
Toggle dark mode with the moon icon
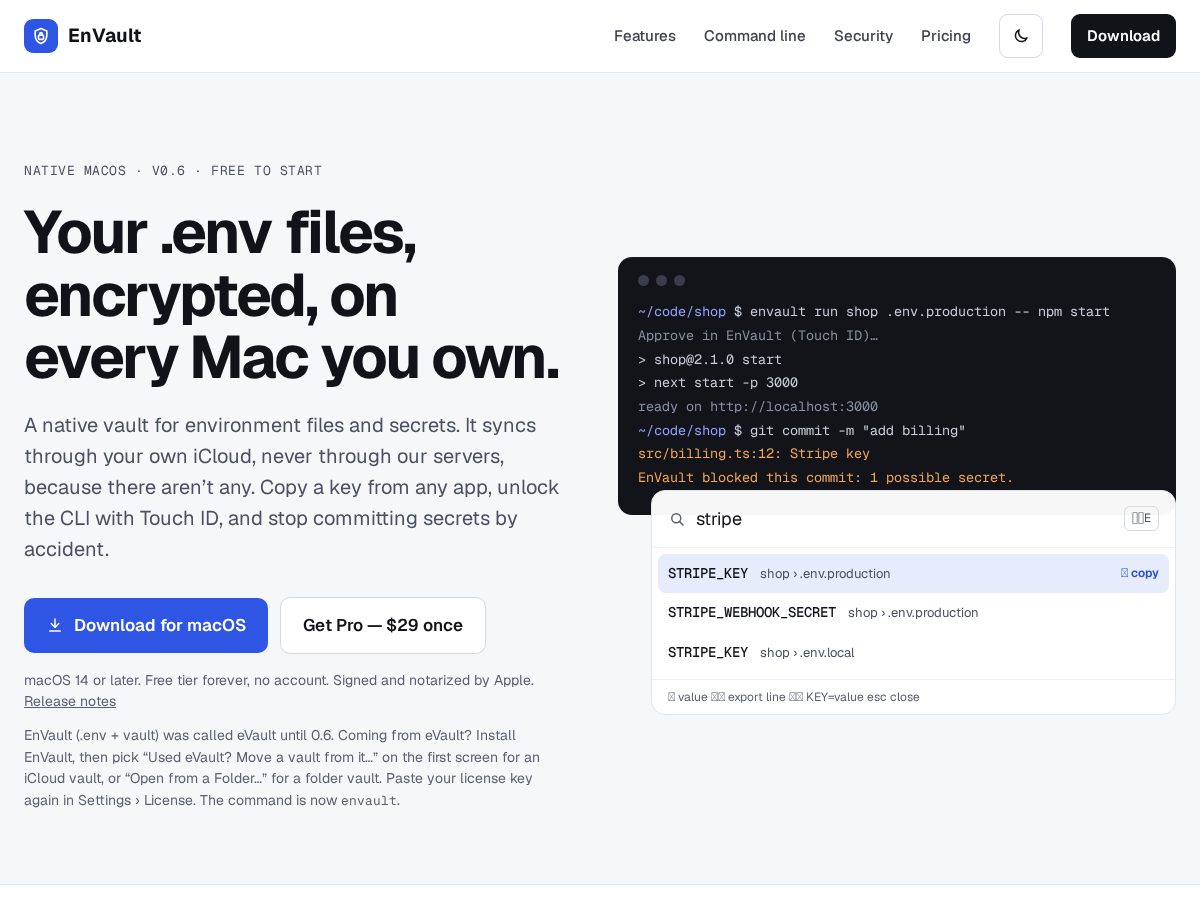point(1021,36)
